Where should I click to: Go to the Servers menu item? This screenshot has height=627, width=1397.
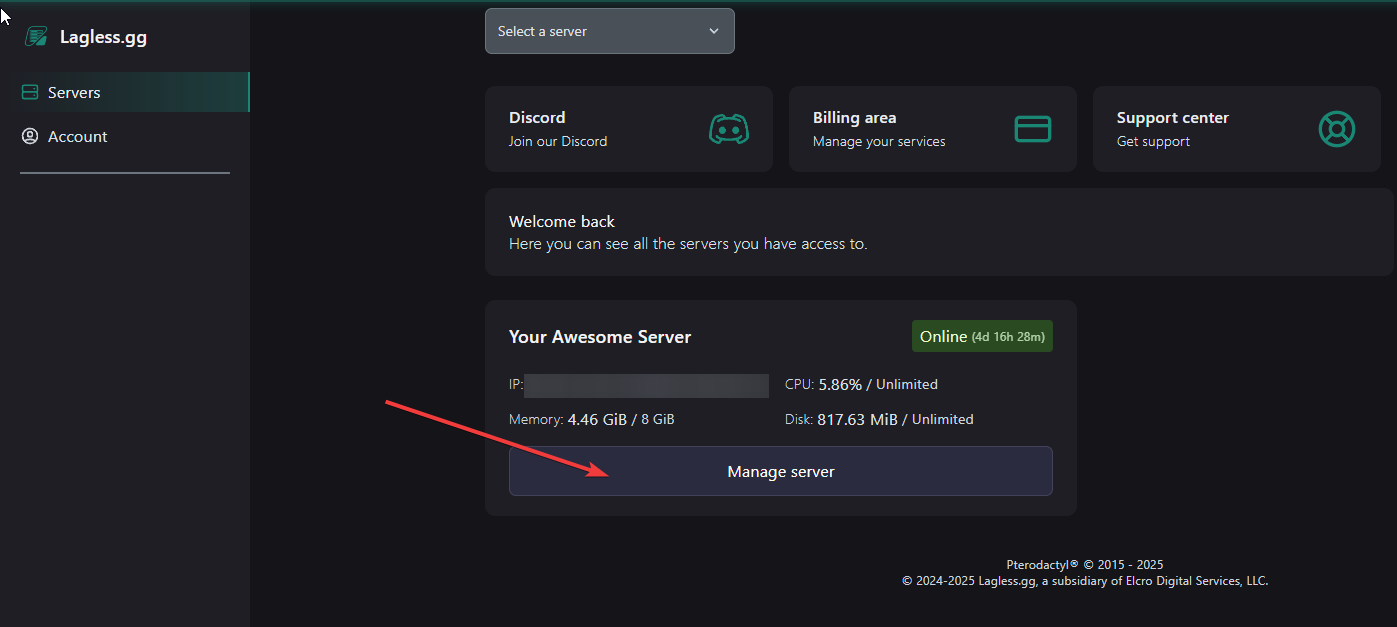[74, 92]
